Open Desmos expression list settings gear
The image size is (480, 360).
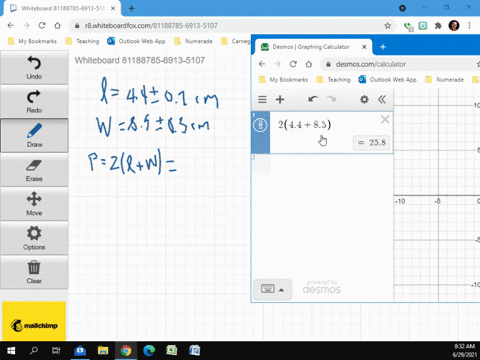[364, 99]
